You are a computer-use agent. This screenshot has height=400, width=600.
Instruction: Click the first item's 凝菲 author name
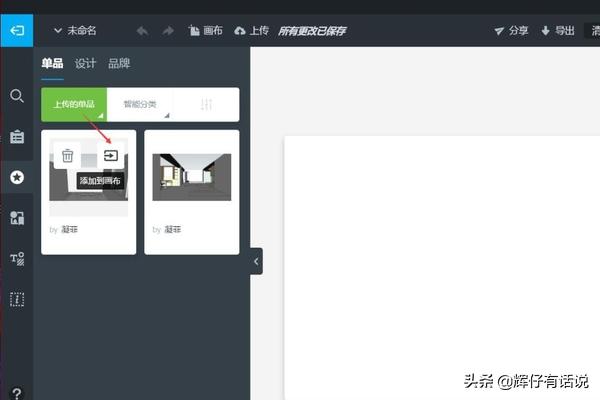tap(70, 229)
